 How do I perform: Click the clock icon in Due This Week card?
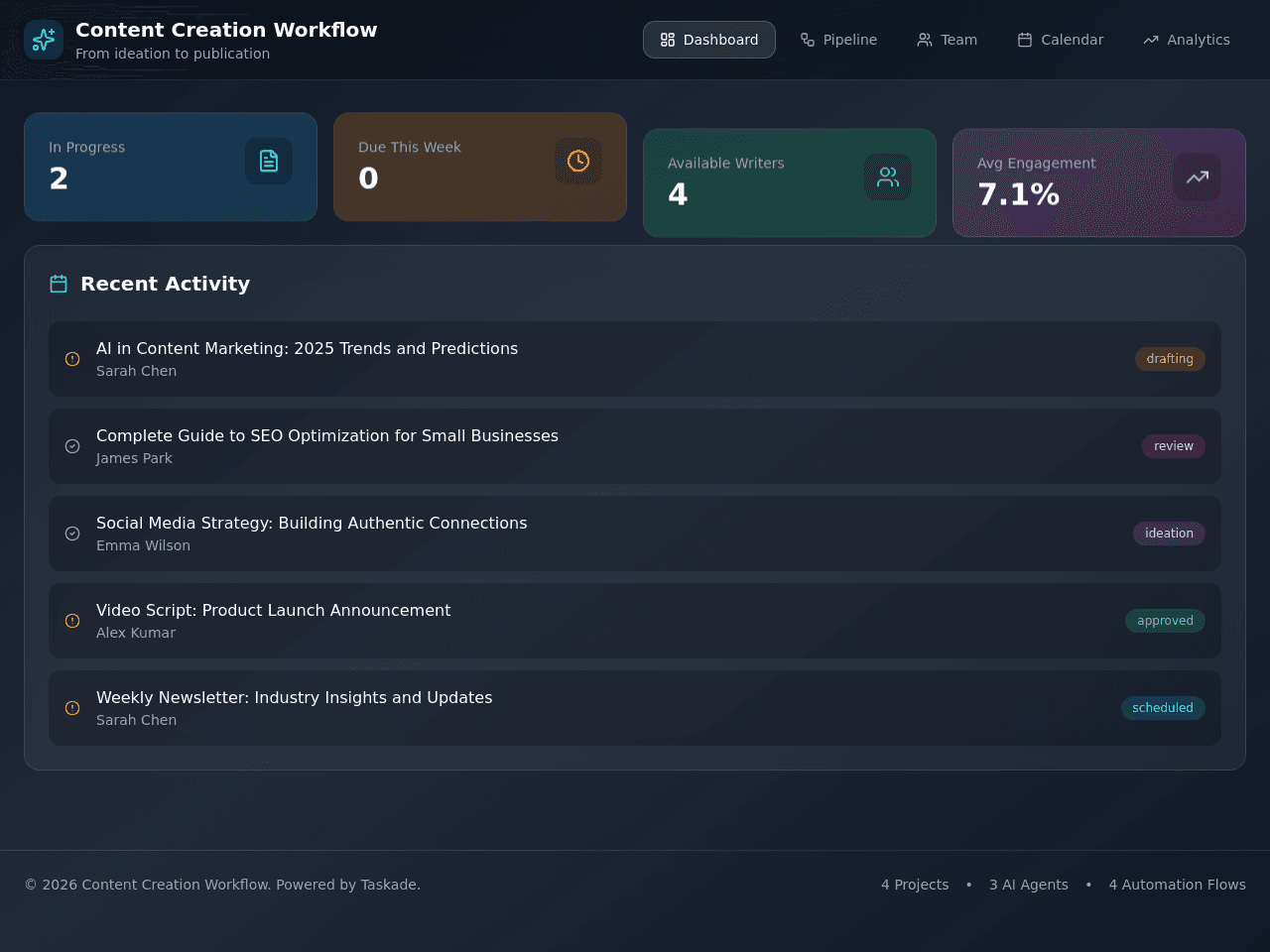578,161
